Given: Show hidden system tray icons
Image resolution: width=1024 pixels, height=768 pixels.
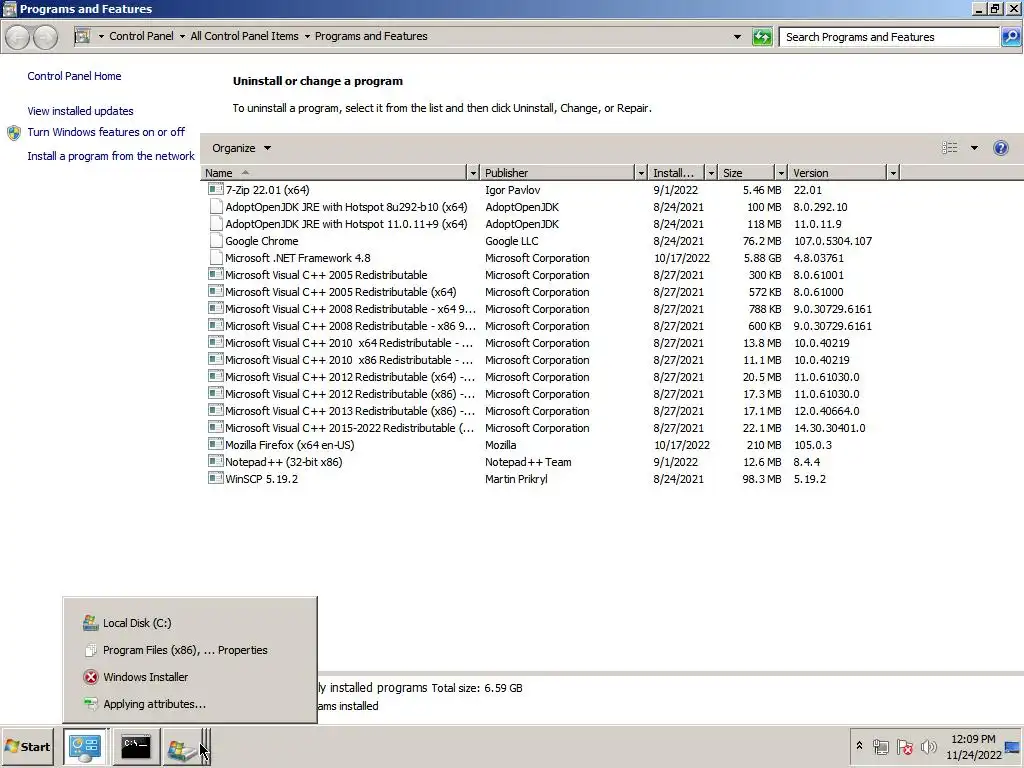Looking at the screenshot, I should pos(859,746).
